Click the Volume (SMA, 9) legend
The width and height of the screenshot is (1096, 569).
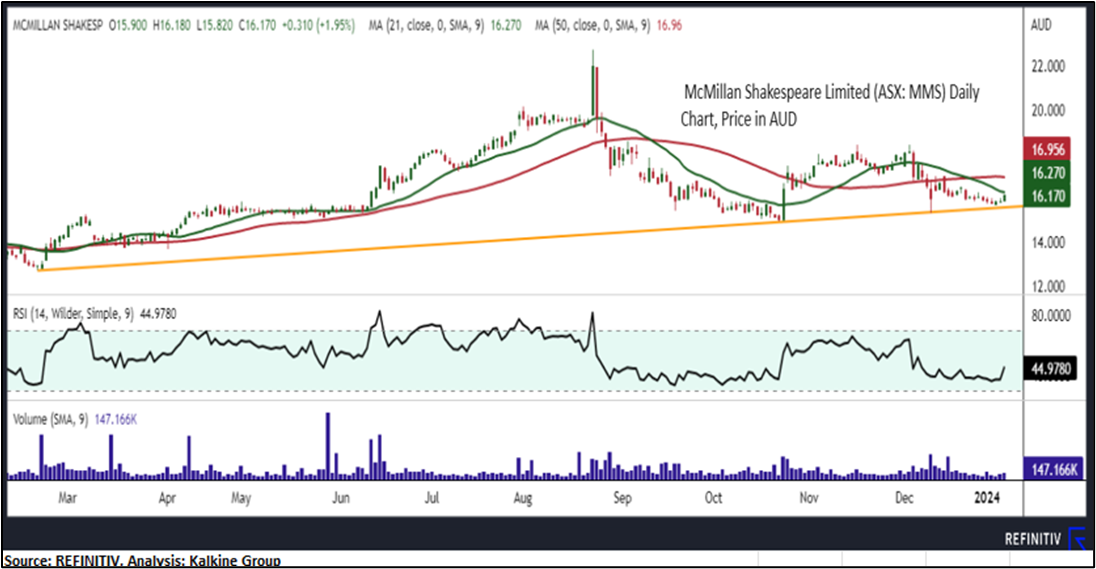click(x=50, y=419)
